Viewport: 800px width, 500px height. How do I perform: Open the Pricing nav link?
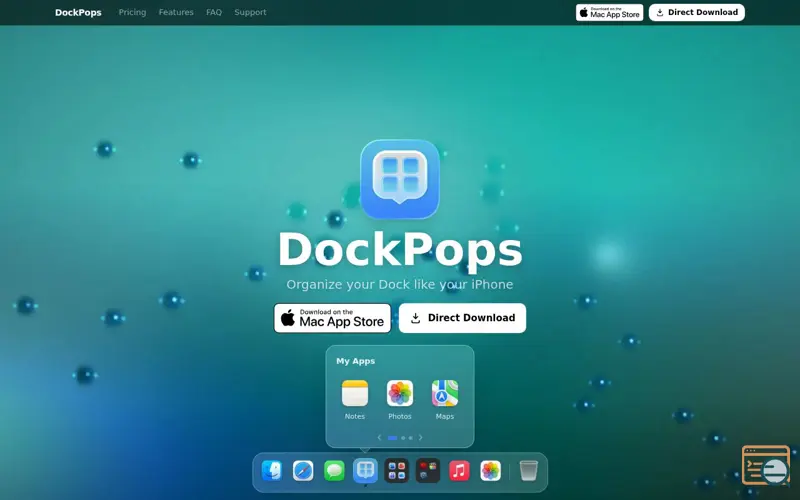click(x=132, y=12)
